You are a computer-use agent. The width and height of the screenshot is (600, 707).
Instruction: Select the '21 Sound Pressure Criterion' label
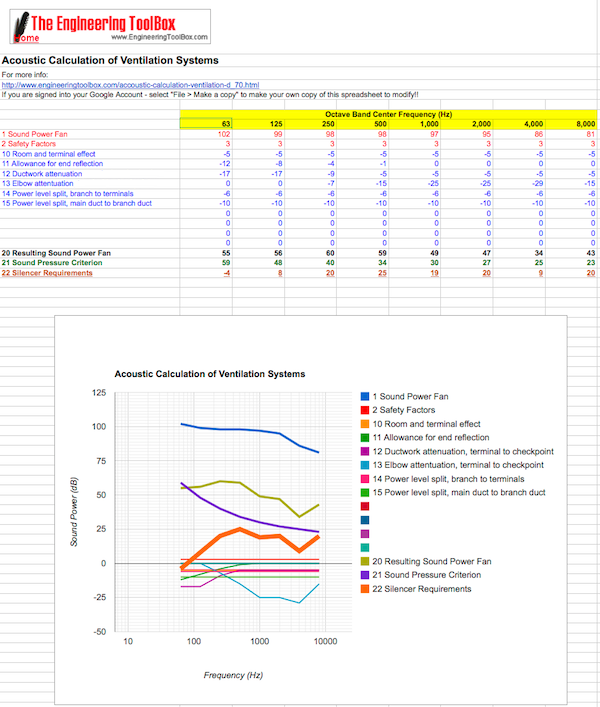[x=52, y=263]
